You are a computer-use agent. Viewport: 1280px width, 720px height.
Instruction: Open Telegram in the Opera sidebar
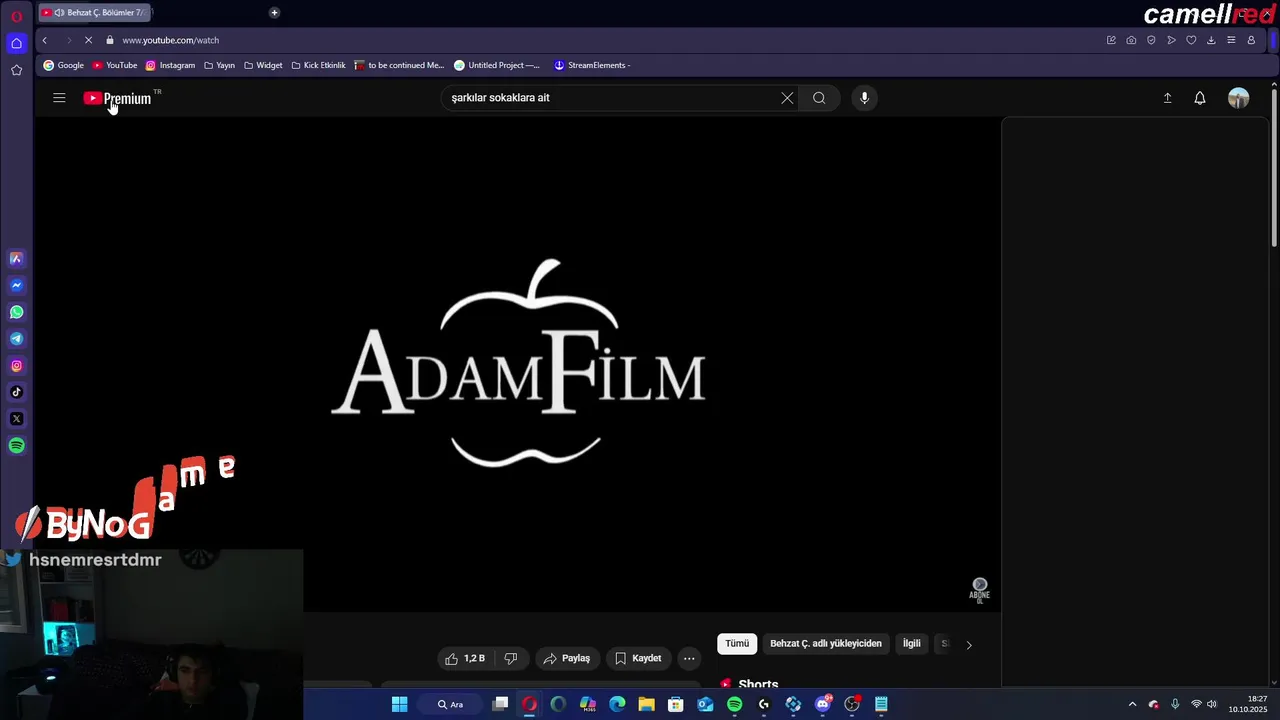[16, 339]
